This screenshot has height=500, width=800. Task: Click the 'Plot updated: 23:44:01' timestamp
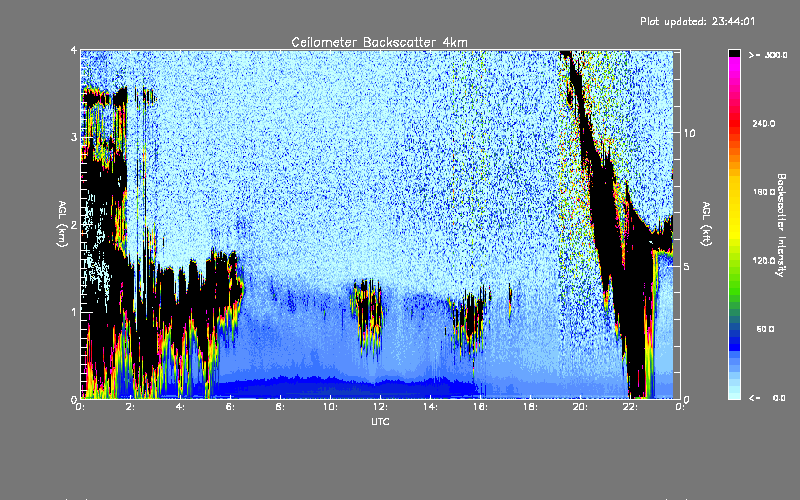(697, 21)
